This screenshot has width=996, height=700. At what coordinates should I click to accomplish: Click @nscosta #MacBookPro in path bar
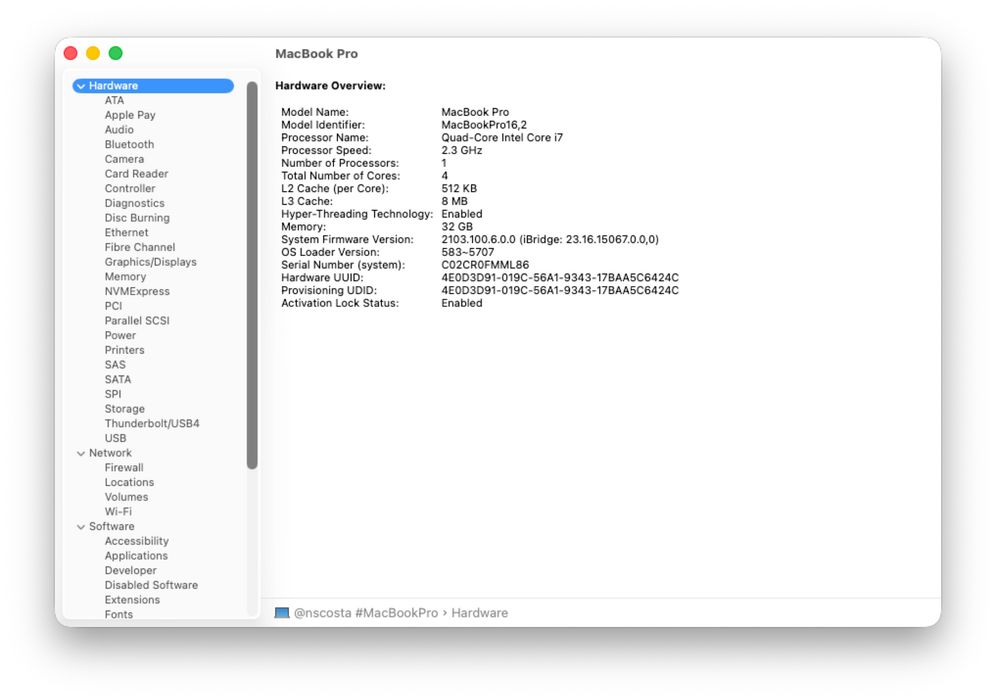366,613
